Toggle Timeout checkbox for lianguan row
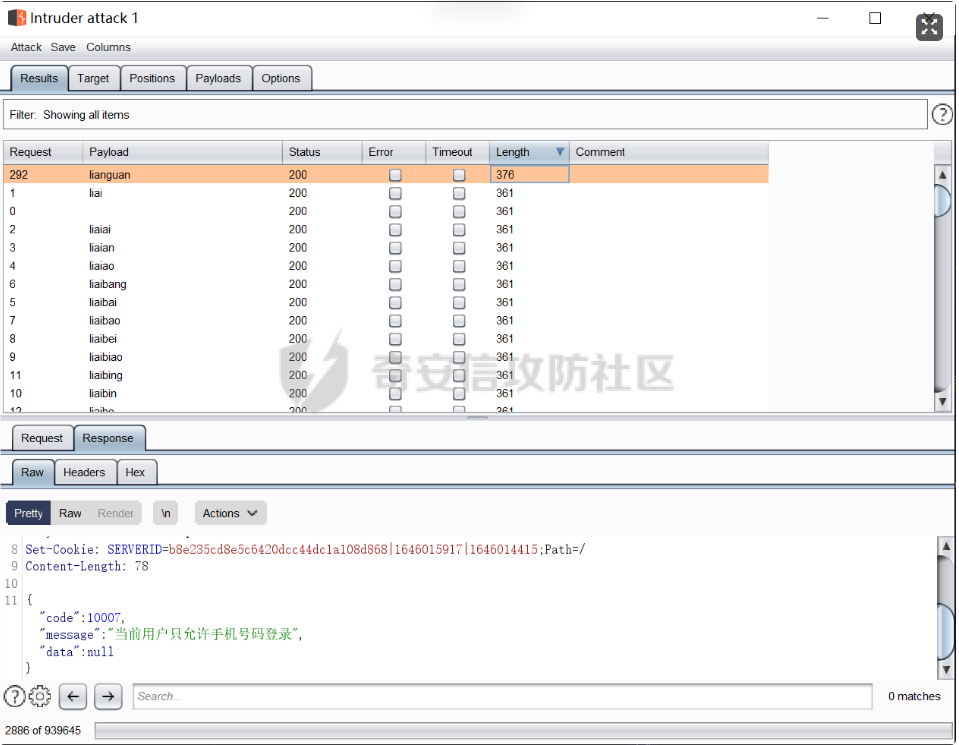959x745 pixels. click(459, 175)
